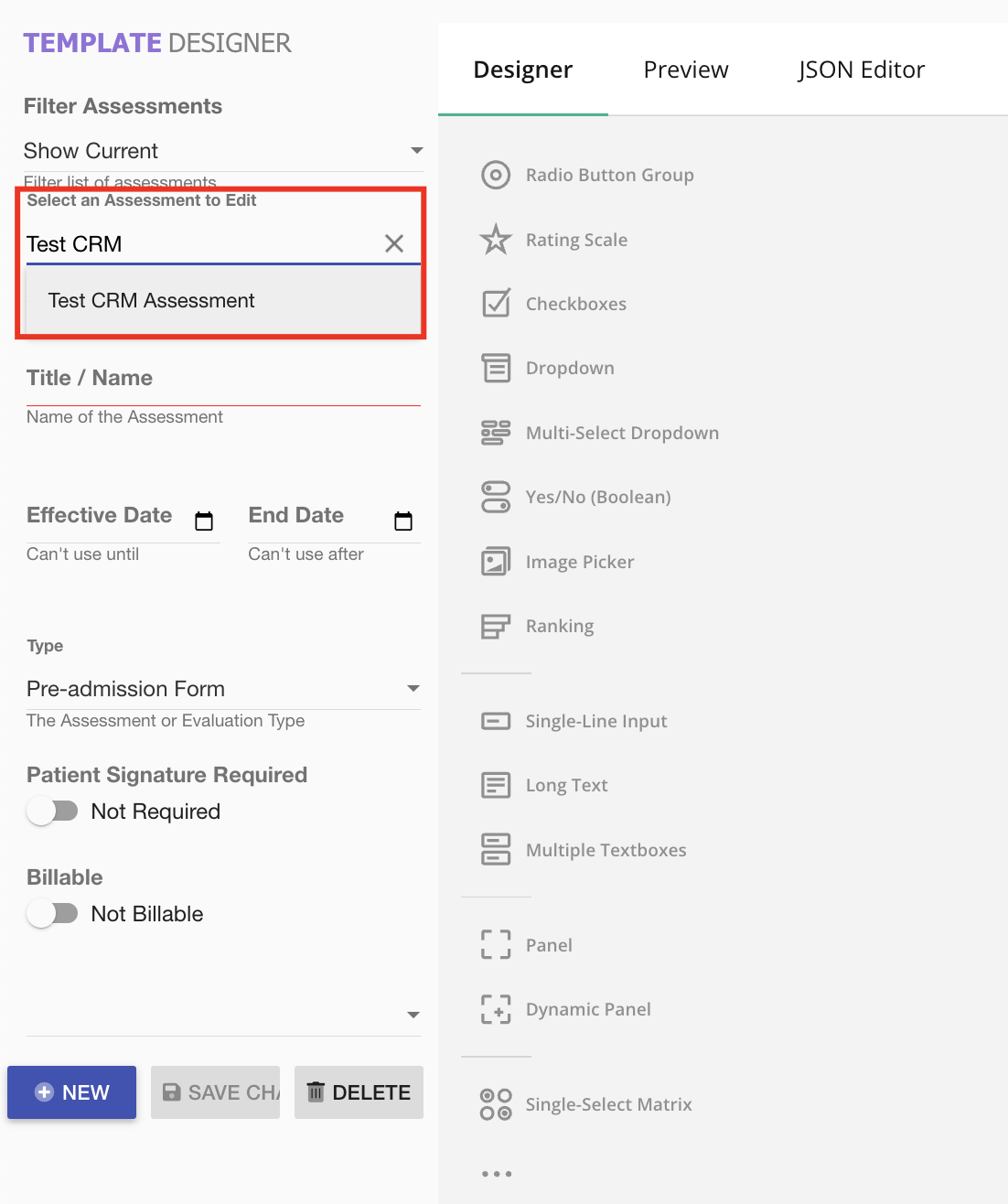This screenshot has height=1204, width=1008.
Task: Click the Multi-Select Dropdown icon
Action: (x=496, y=433)
